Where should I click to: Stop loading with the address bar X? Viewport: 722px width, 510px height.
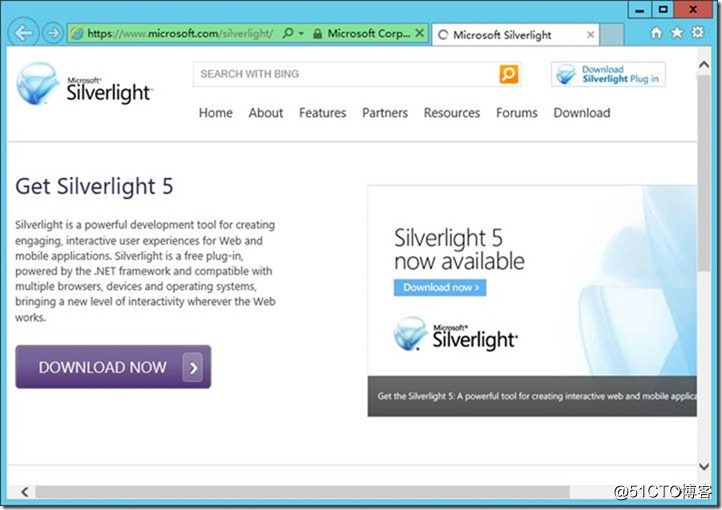tap(419, 33)
